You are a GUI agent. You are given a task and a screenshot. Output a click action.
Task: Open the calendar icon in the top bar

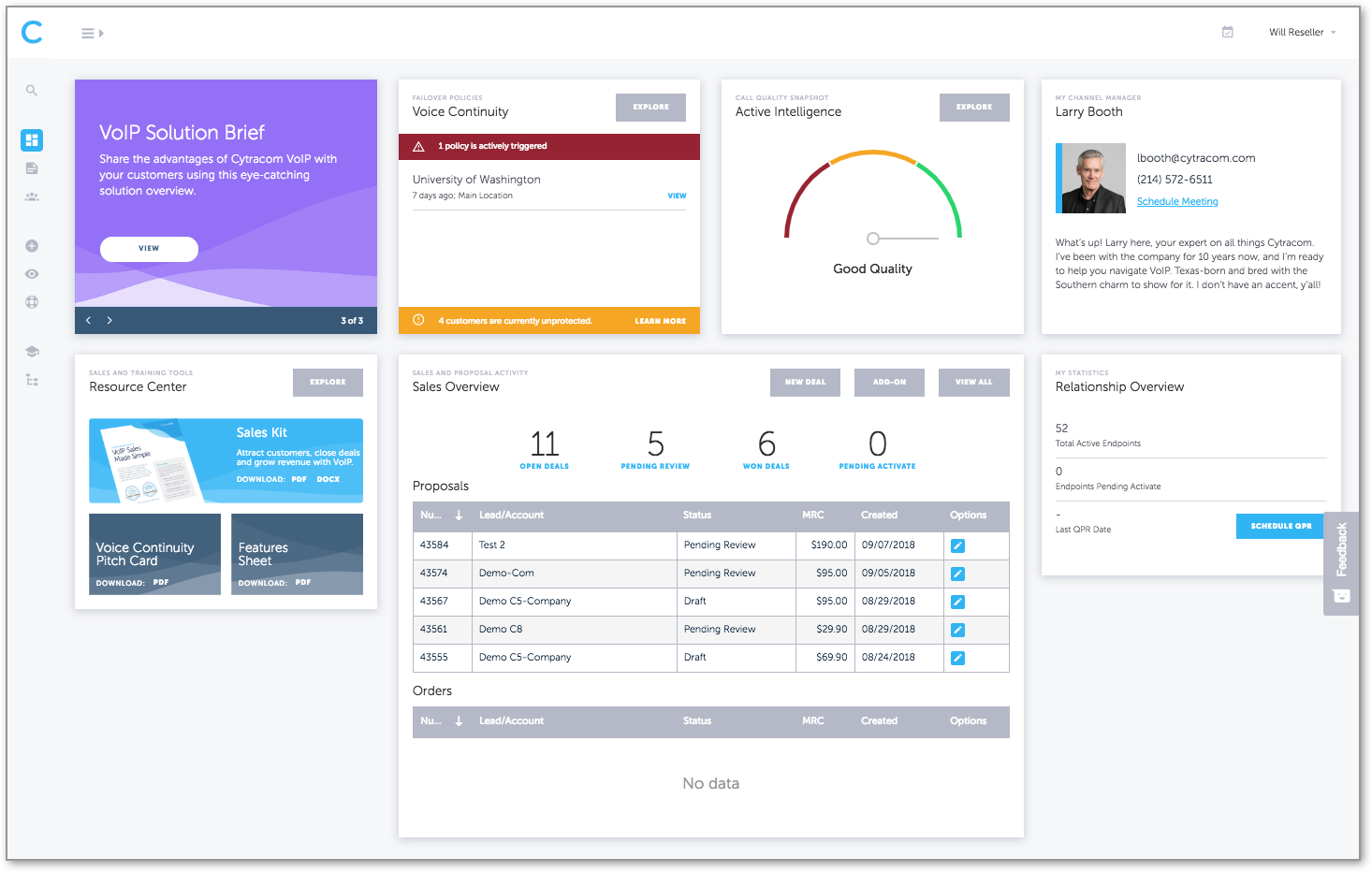1228,32
